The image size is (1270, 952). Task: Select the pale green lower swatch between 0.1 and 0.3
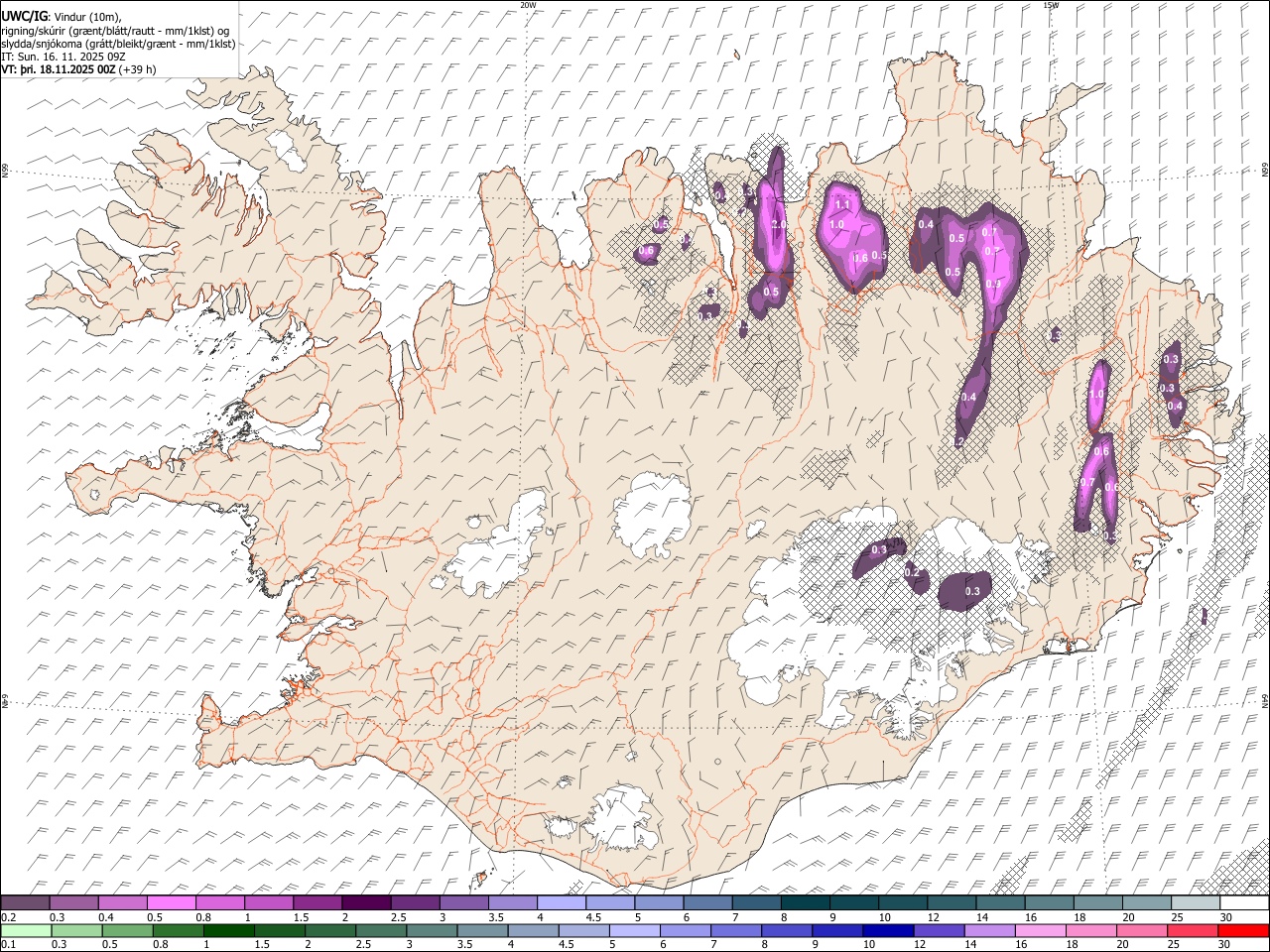coord(26,930)
